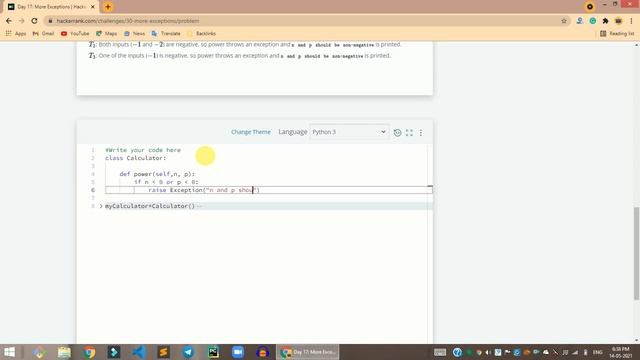Screen dimensions: 640x360
Task: Go forward in browser history
Action: [22, 21]
